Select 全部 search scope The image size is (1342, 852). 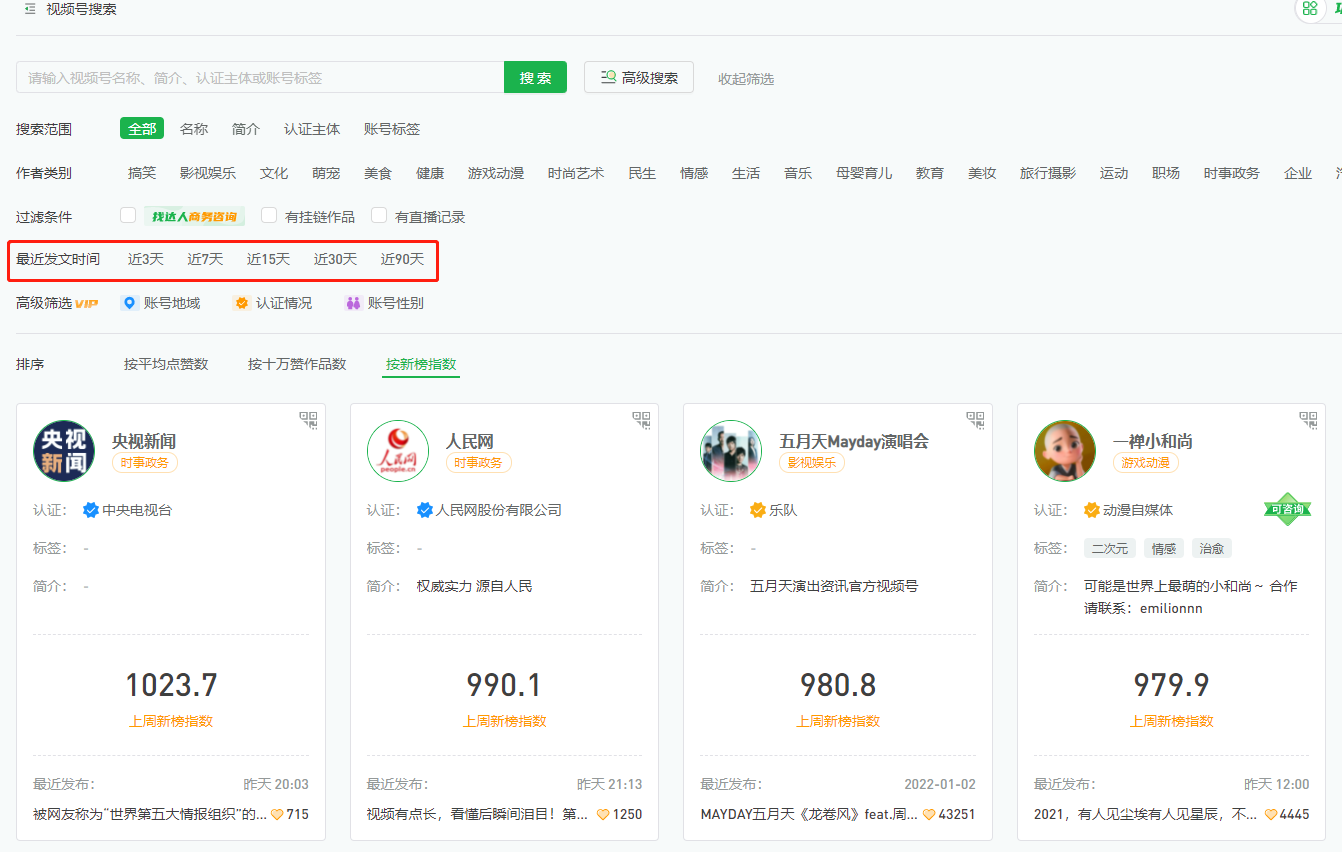point(142,129)
